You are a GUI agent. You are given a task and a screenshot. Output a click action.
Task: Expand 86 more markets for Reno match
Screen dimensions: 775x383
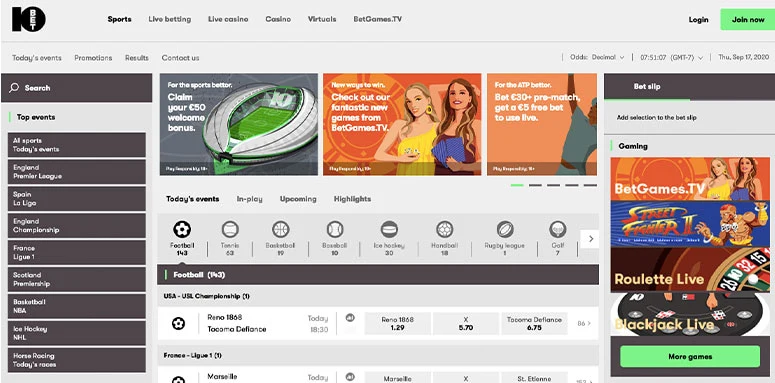pyautogui.click(x=584, y=324)
